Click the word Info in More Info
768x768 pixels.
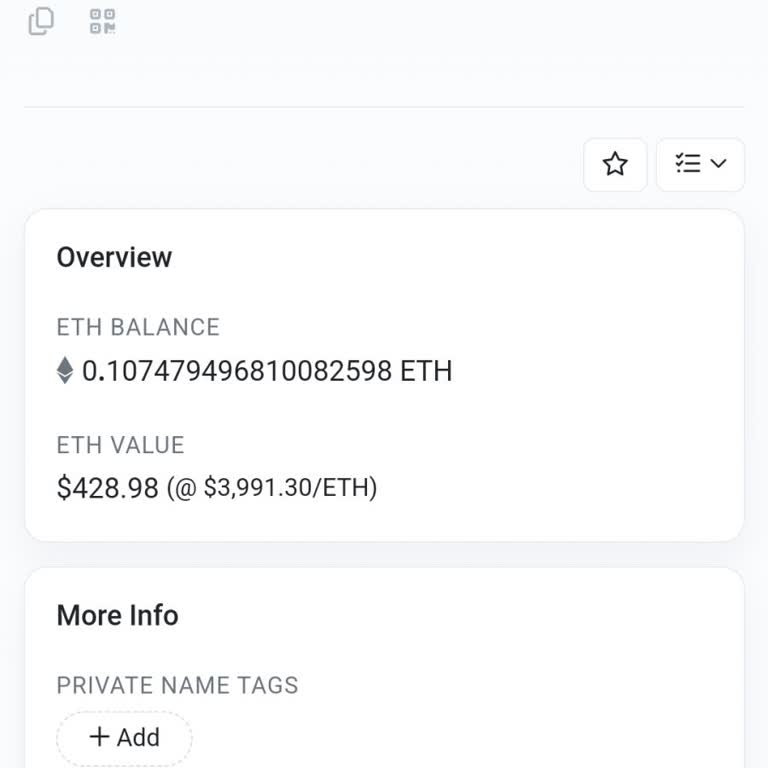[154, 615]
